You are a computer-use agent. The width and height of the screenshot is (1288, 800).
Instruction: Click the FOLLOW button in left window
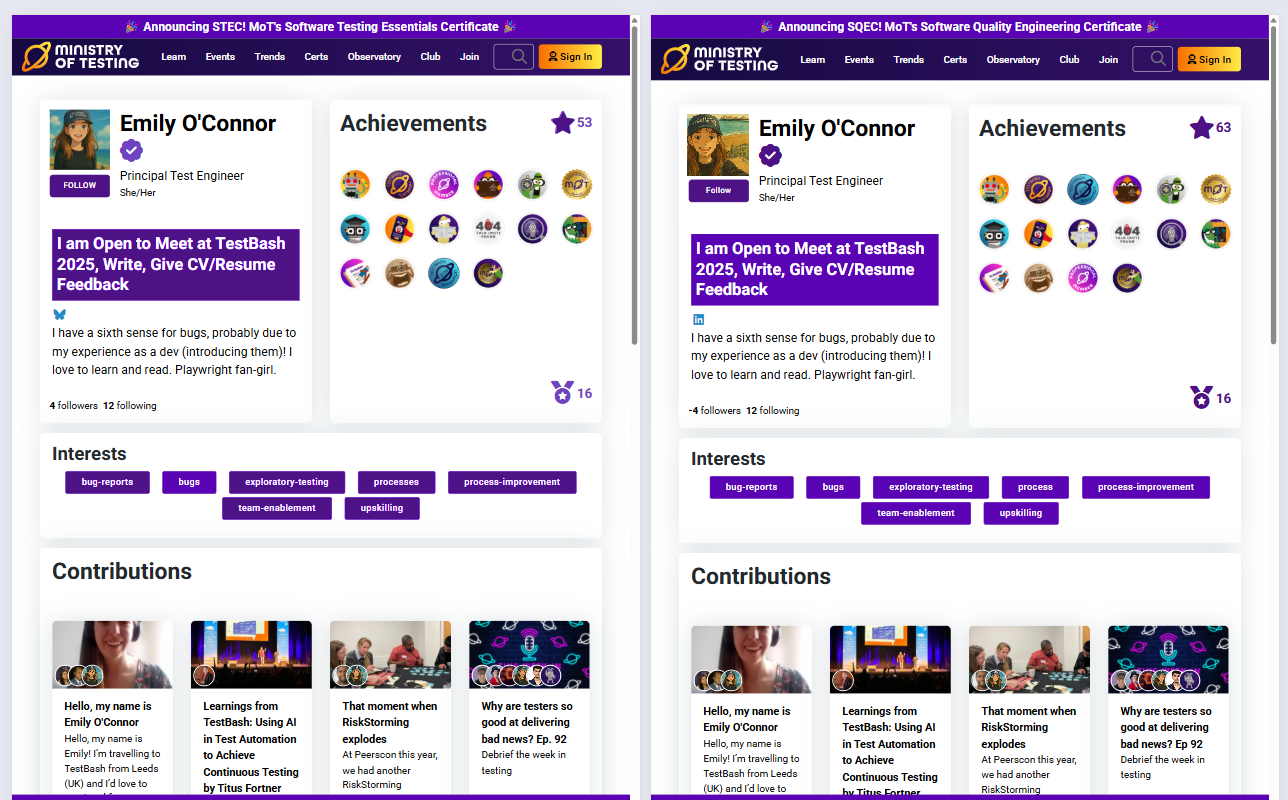[80, 186]
